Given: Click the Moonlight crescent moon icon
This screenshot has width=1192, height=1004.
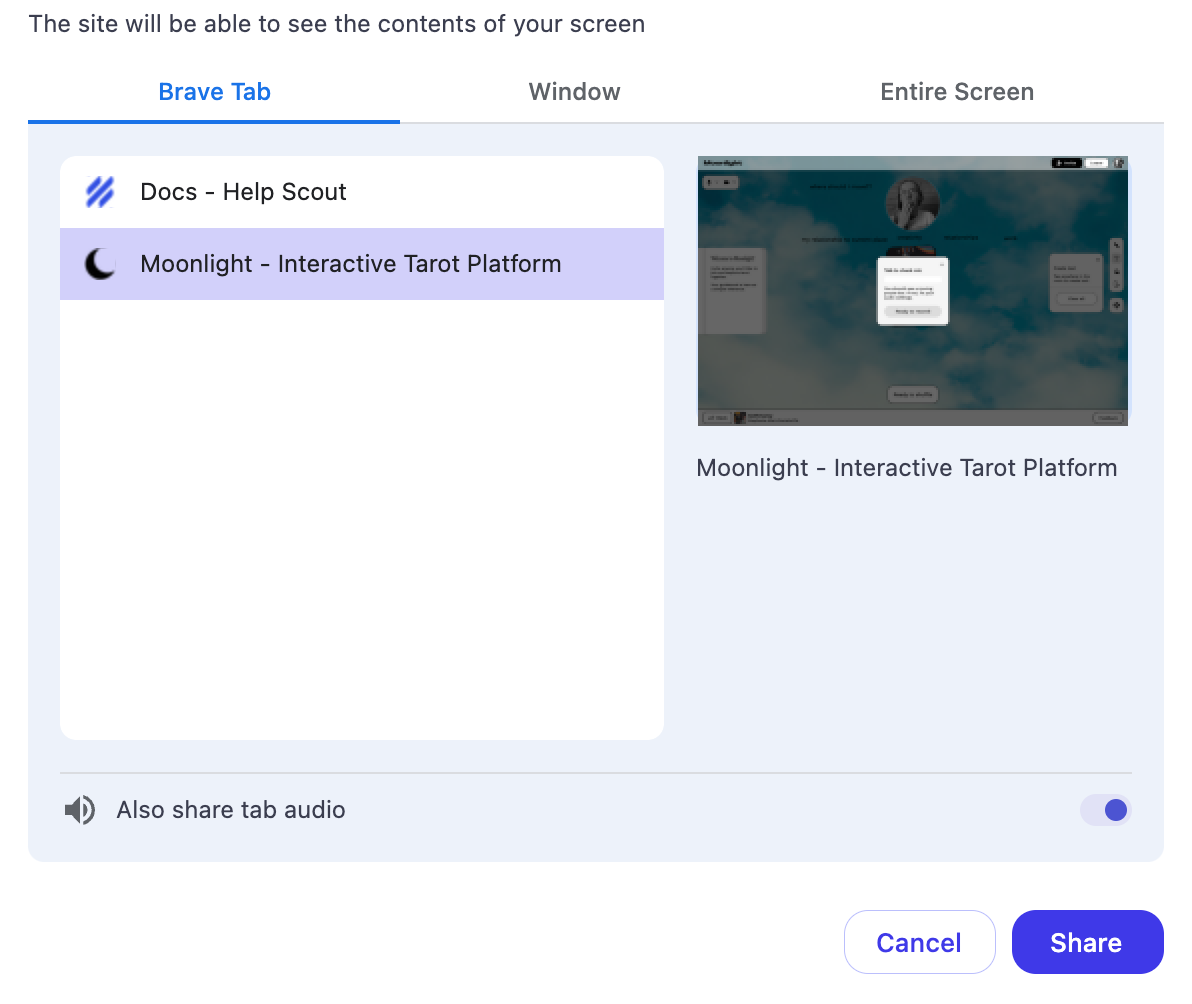Looking at the screenshot, I should coord(100,264).
